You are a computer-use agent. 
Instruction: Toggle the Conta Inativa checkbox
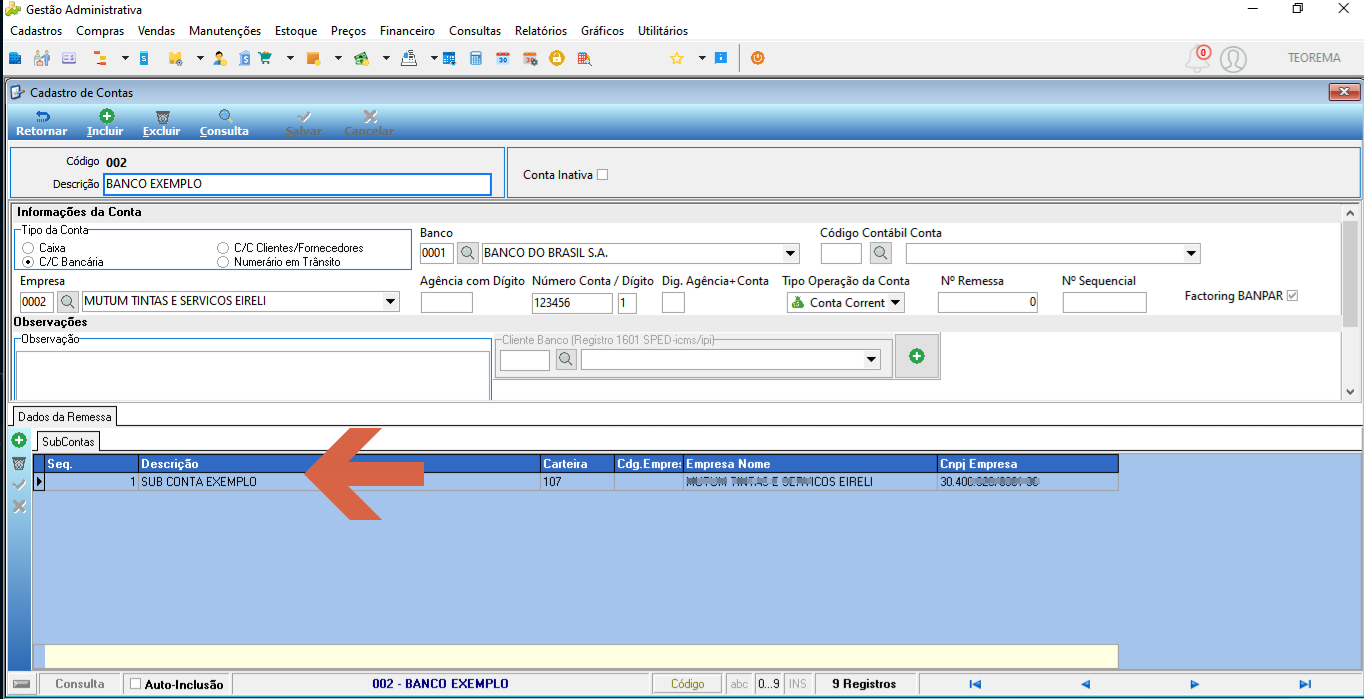602,175
